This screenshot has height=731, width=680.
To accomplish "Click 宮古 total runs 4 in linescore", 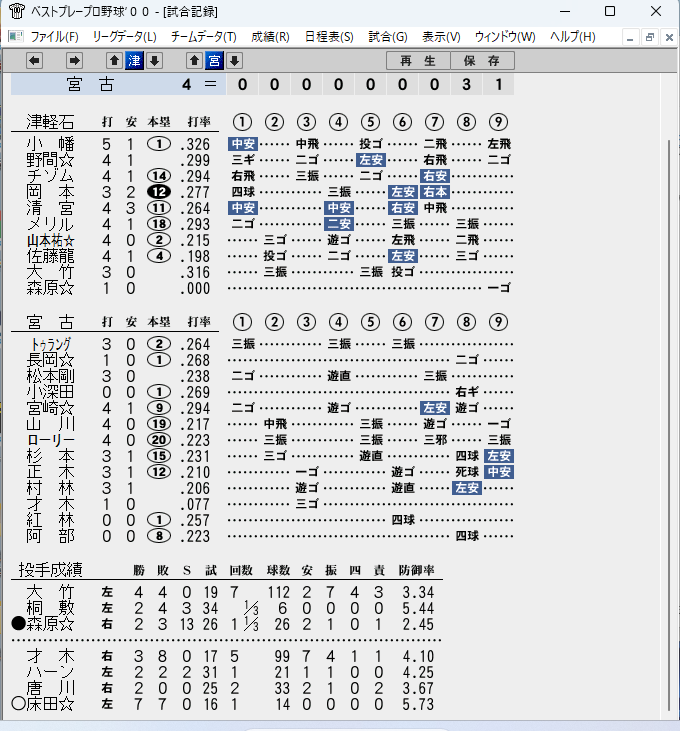I will click(x=186, y=84).
